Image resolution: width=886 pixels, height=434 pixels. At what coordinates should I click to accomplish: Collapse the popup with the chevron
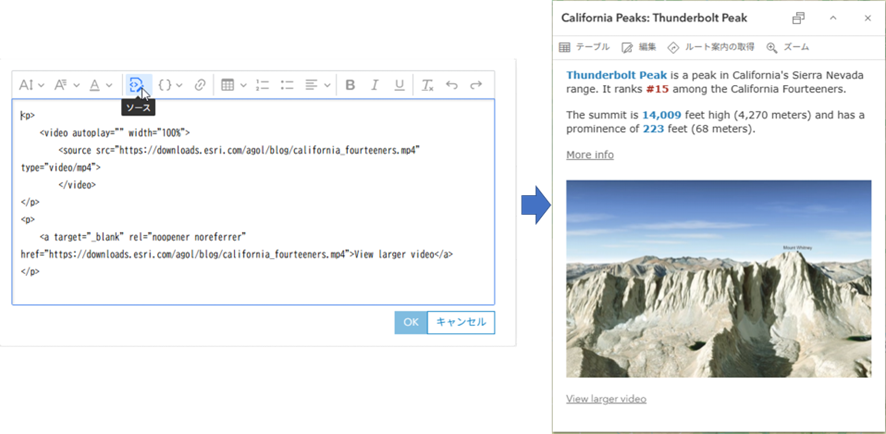coord(833,18)
